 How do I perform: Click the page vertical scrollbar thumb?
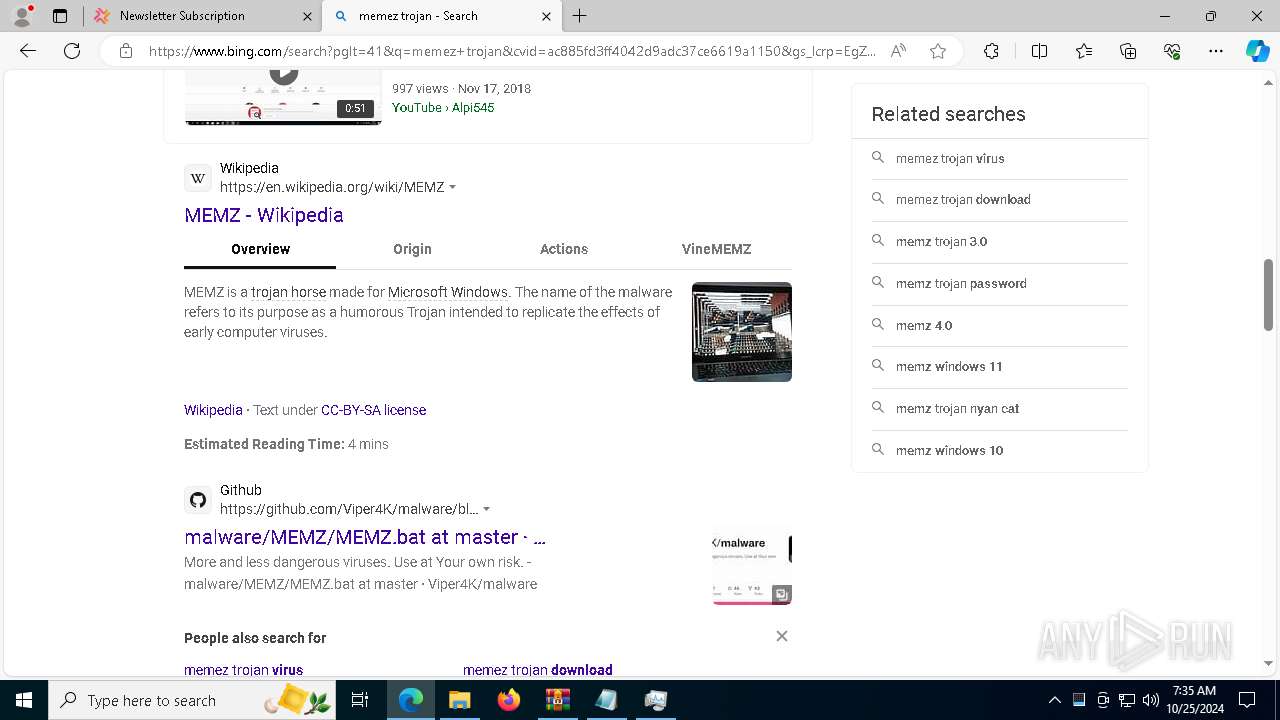(1268, 295)
